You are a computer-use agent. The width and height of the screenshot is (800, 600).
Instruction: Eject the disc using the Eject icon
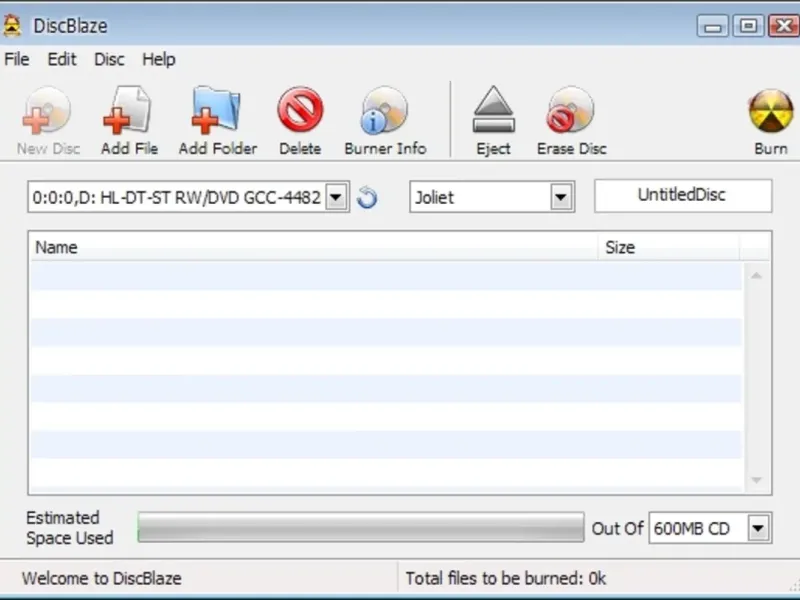493,109
